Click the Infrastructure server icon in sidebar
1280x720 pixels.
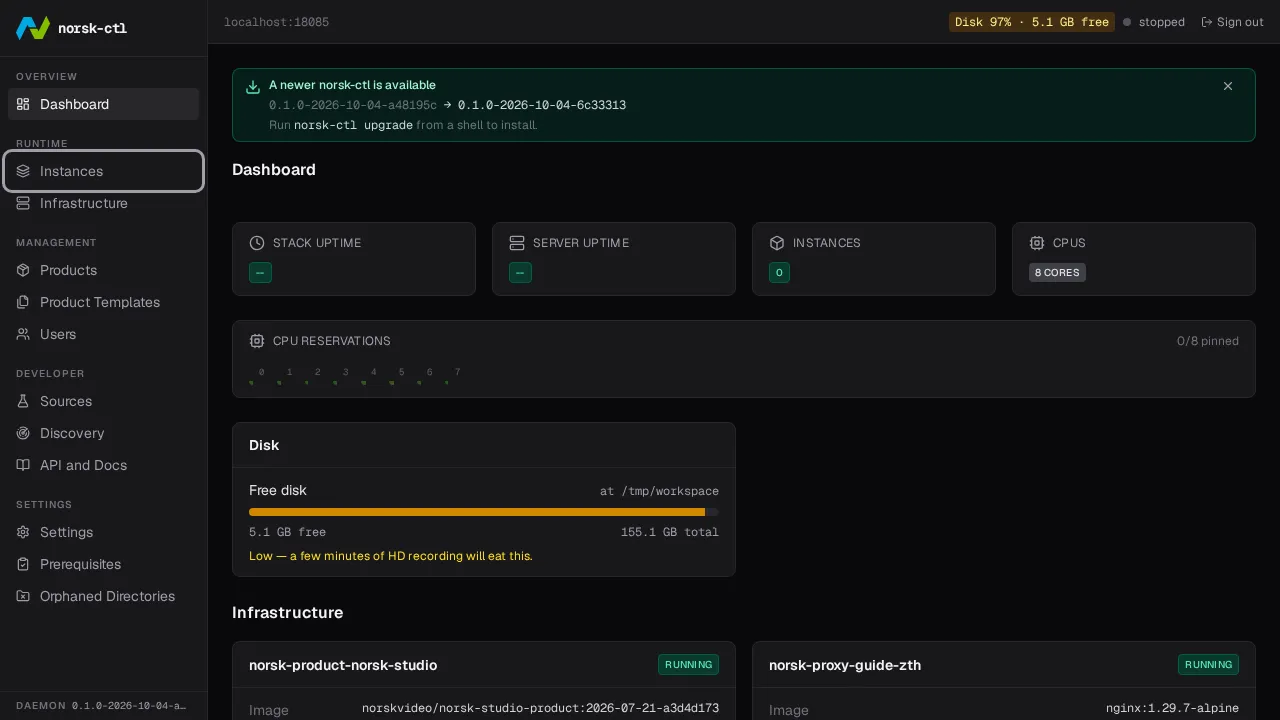[23, 203]
